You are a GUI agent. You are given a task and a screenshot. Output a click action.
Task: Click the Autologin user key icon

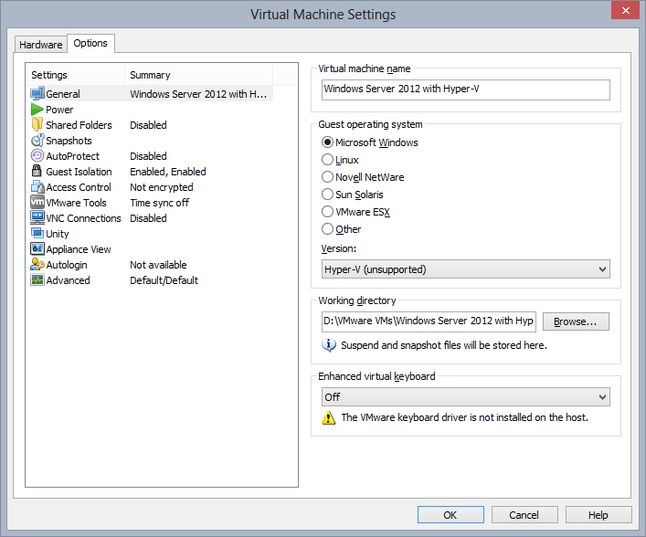pos(37,264)
